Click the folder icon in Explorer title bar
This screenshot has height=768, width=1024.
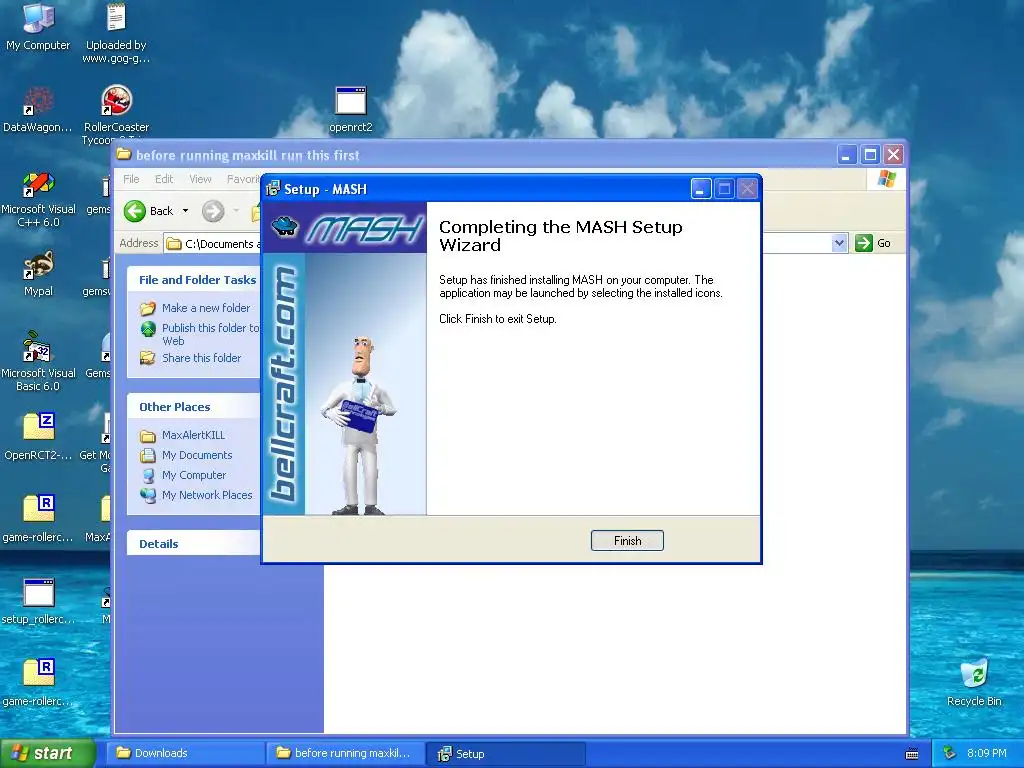click(123, 155)
